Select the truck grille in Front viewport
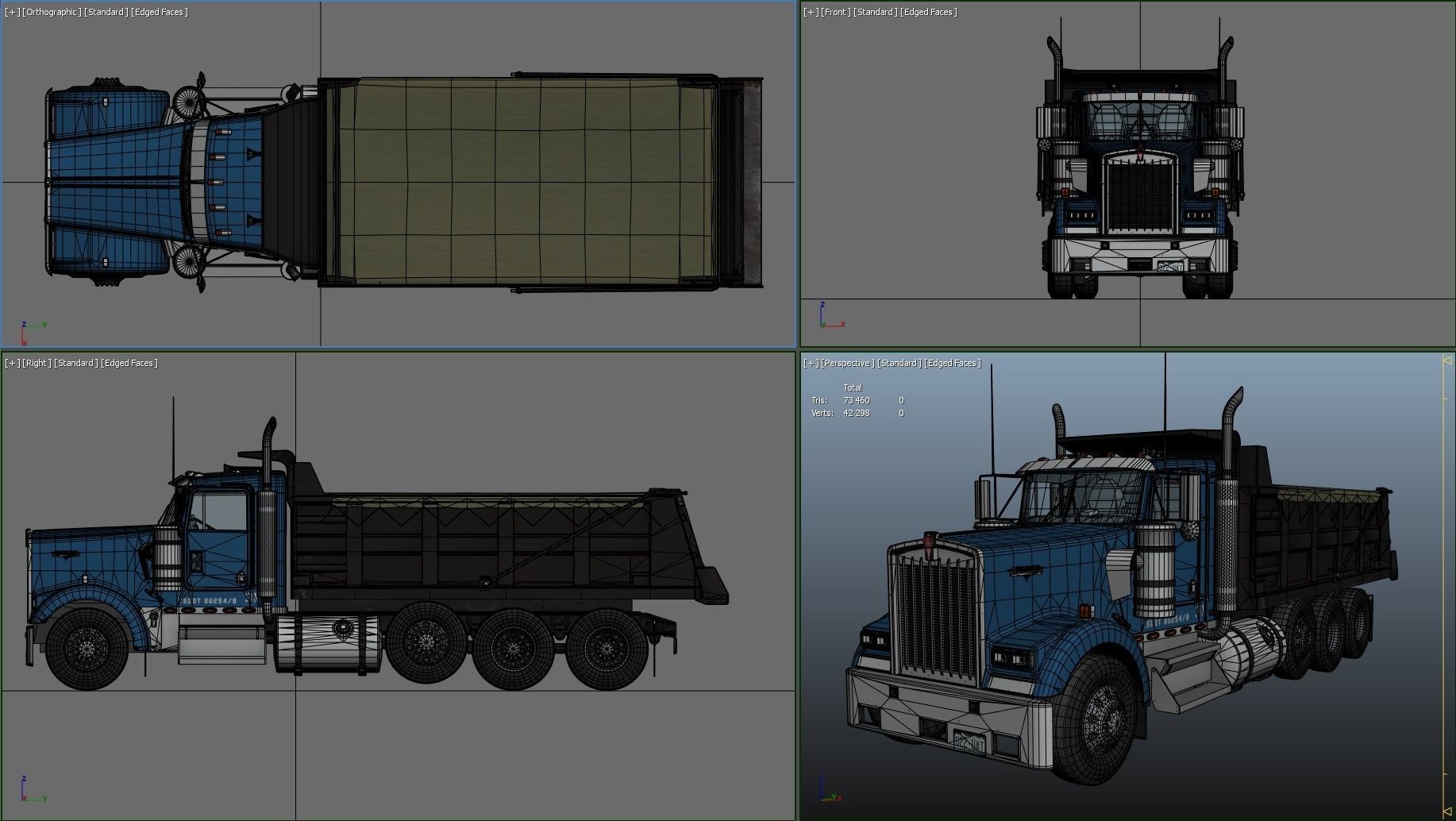This screenshot has width=1456, height=821. 1140,195
